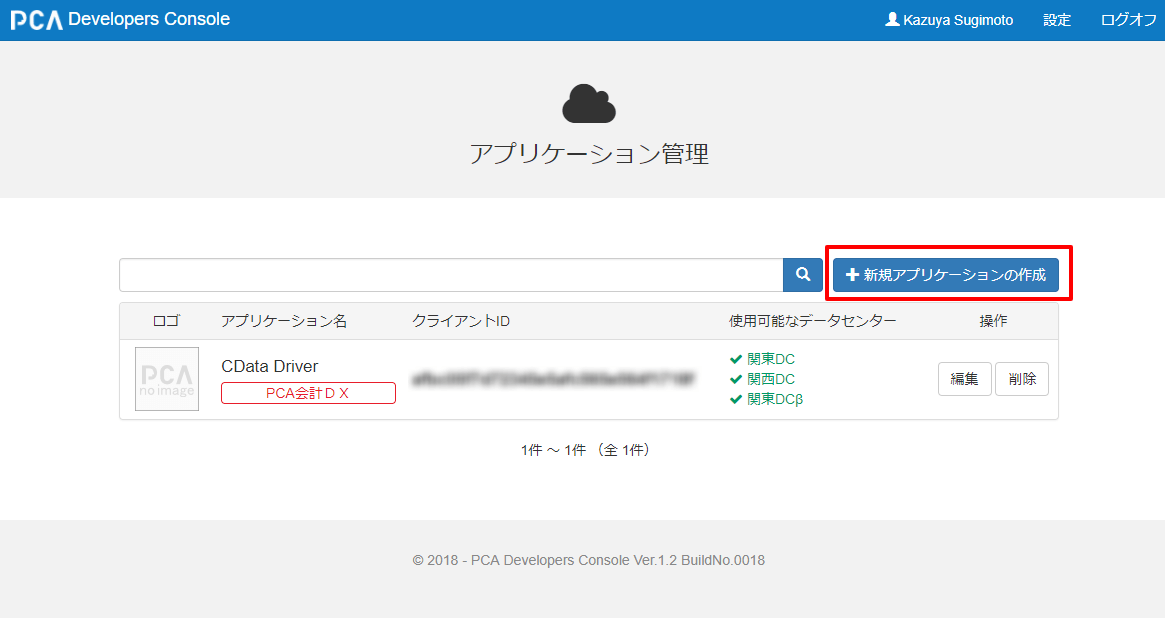The height and width of the screenshot is (618, 1165).
Task: Create new app via 新規アプリケーションの作成
Action: [x=945, y=275]
